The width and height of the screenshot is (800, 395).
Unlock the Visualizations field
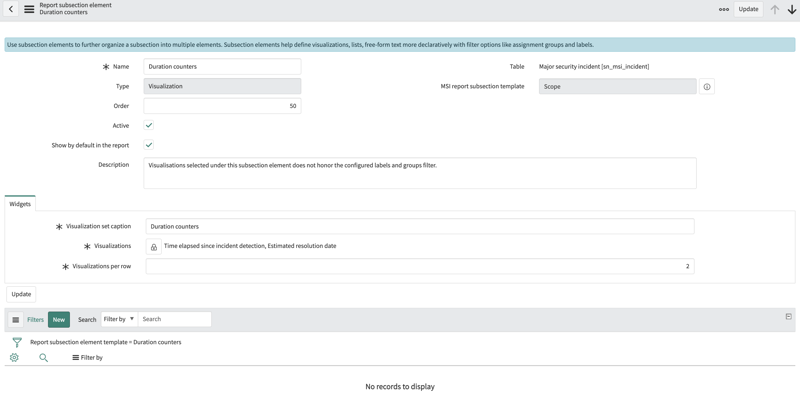coord(154,246)
